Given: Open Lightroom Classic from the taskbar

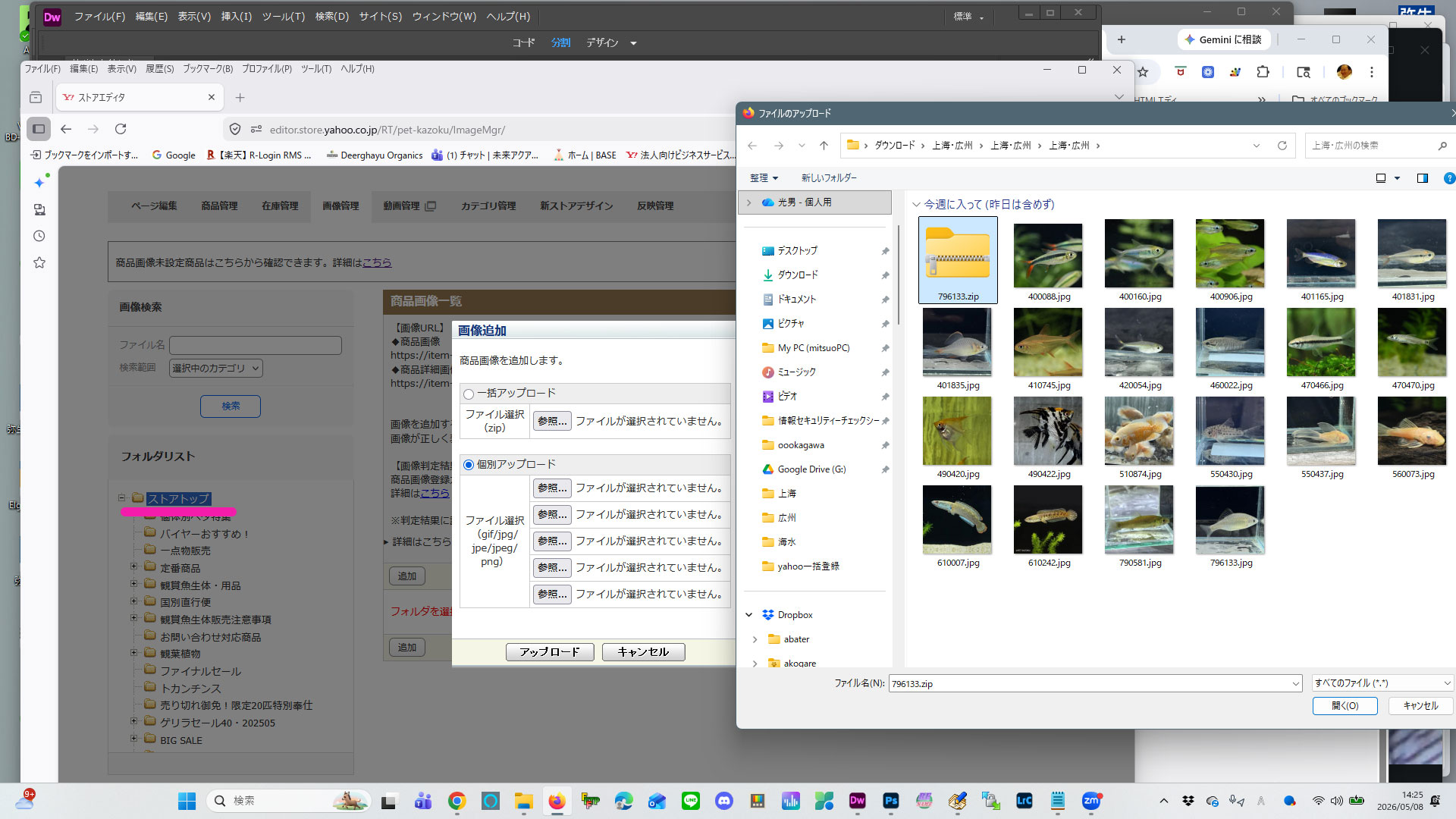Looking at the screenshot, I should pyautogui.click(x=1024, y=801).
